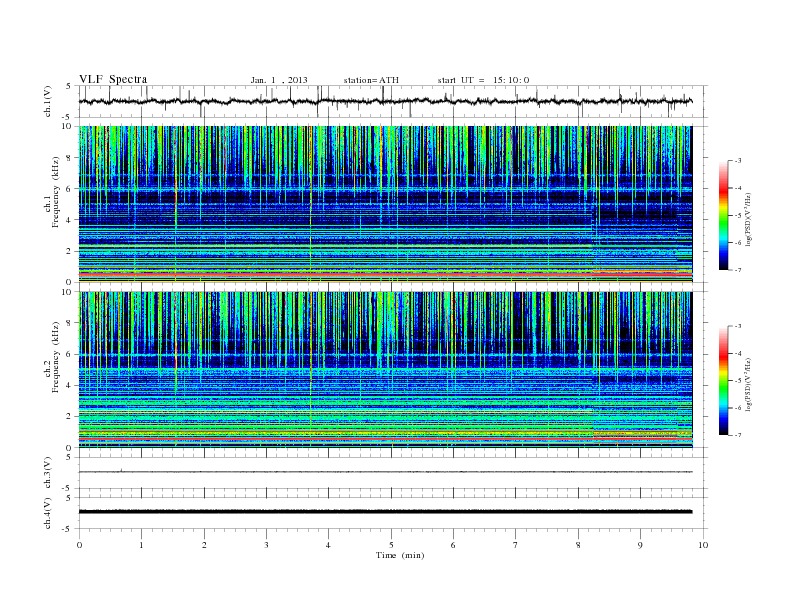Image resolution: width=792 pixels, height=612 pixels.
Task: Click the ch.4 thick voltage trace panel
Action: point(392,513)
